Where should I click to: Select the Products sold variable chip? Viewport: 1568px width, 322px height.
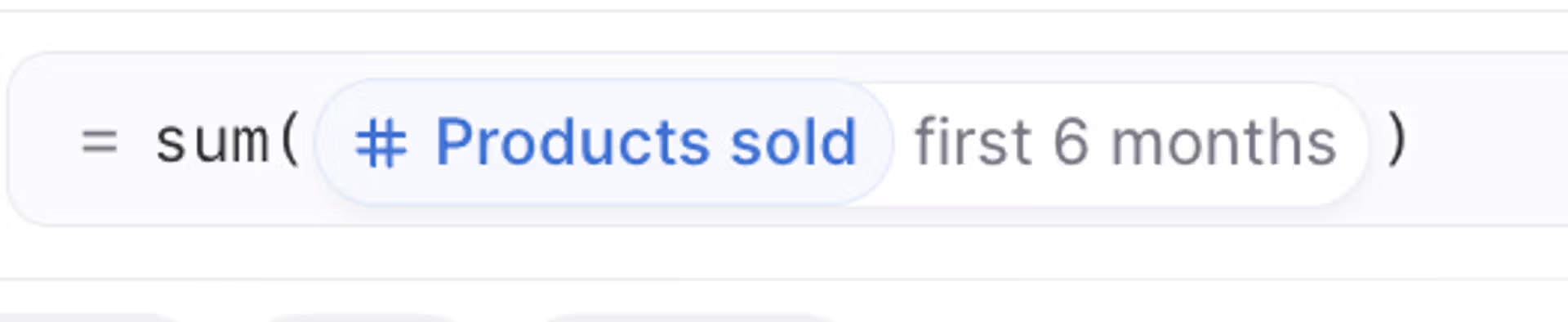(x=603, y=142)
